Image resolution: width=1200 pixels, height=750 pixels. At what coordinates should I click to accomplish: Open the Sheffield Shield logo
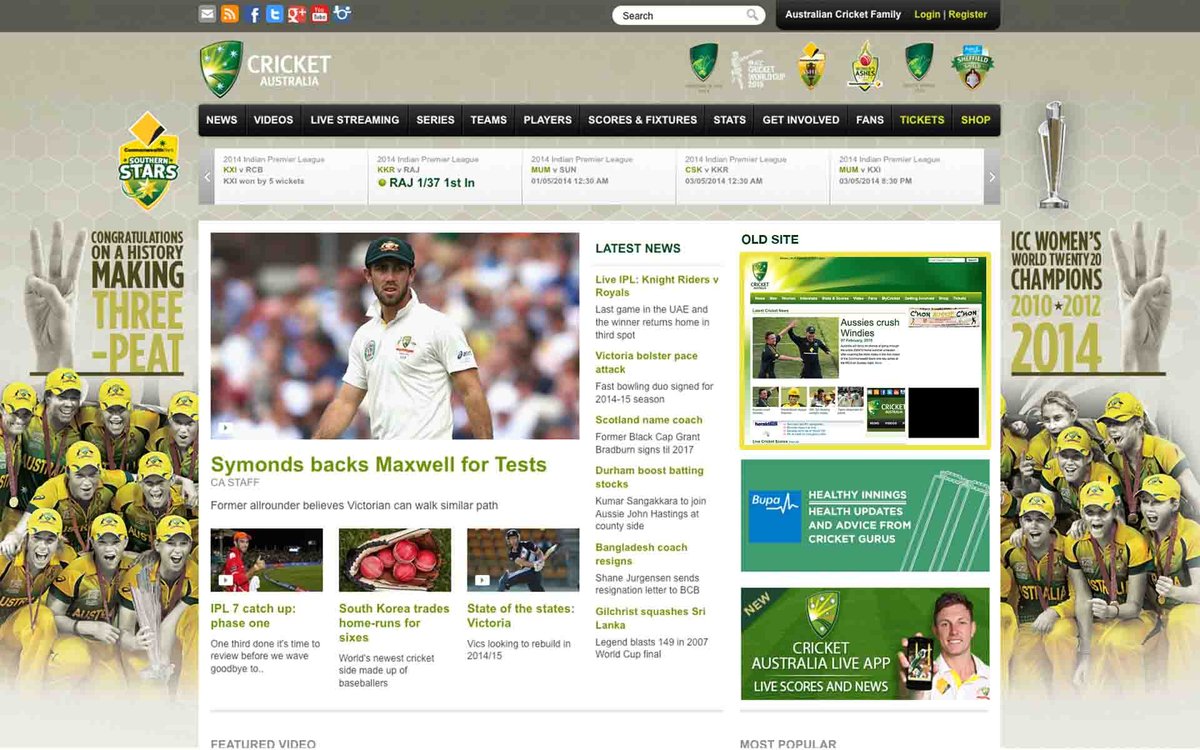coord(972,67)
